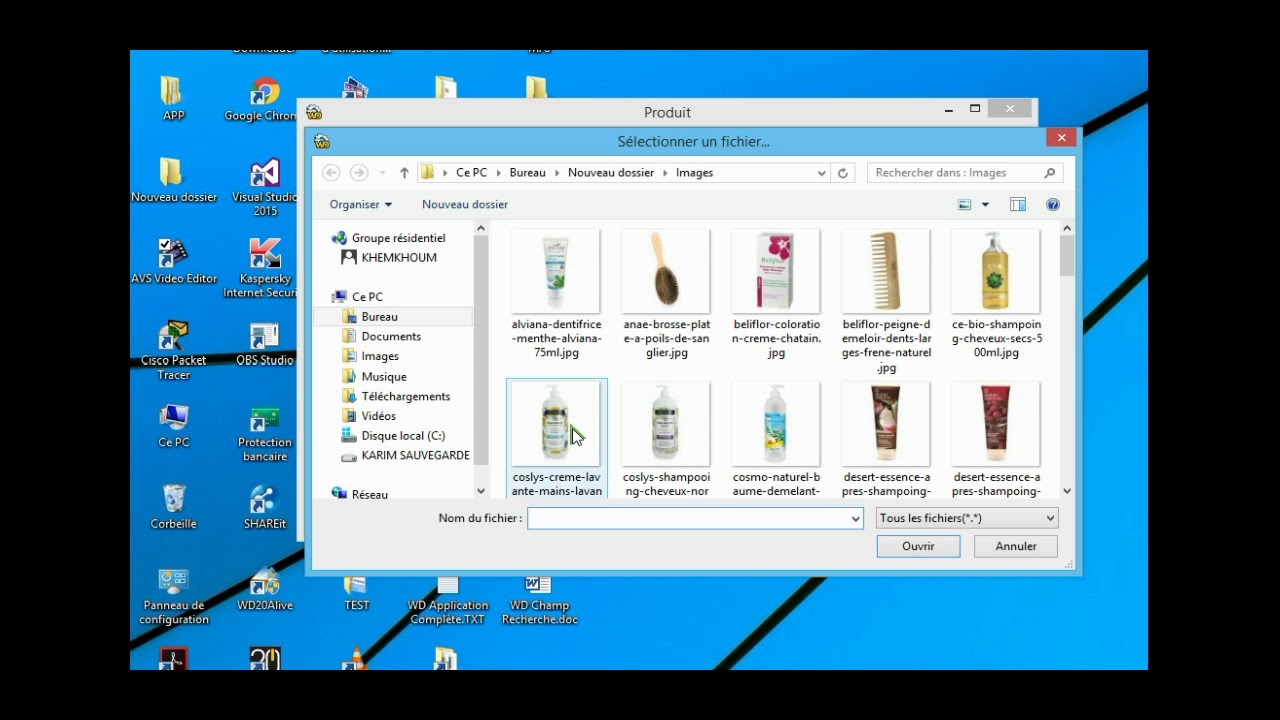This screenshot has width=1280, height=720.
Task: Open the Corbeille recycle bin
Action: (x=173, y=506)
